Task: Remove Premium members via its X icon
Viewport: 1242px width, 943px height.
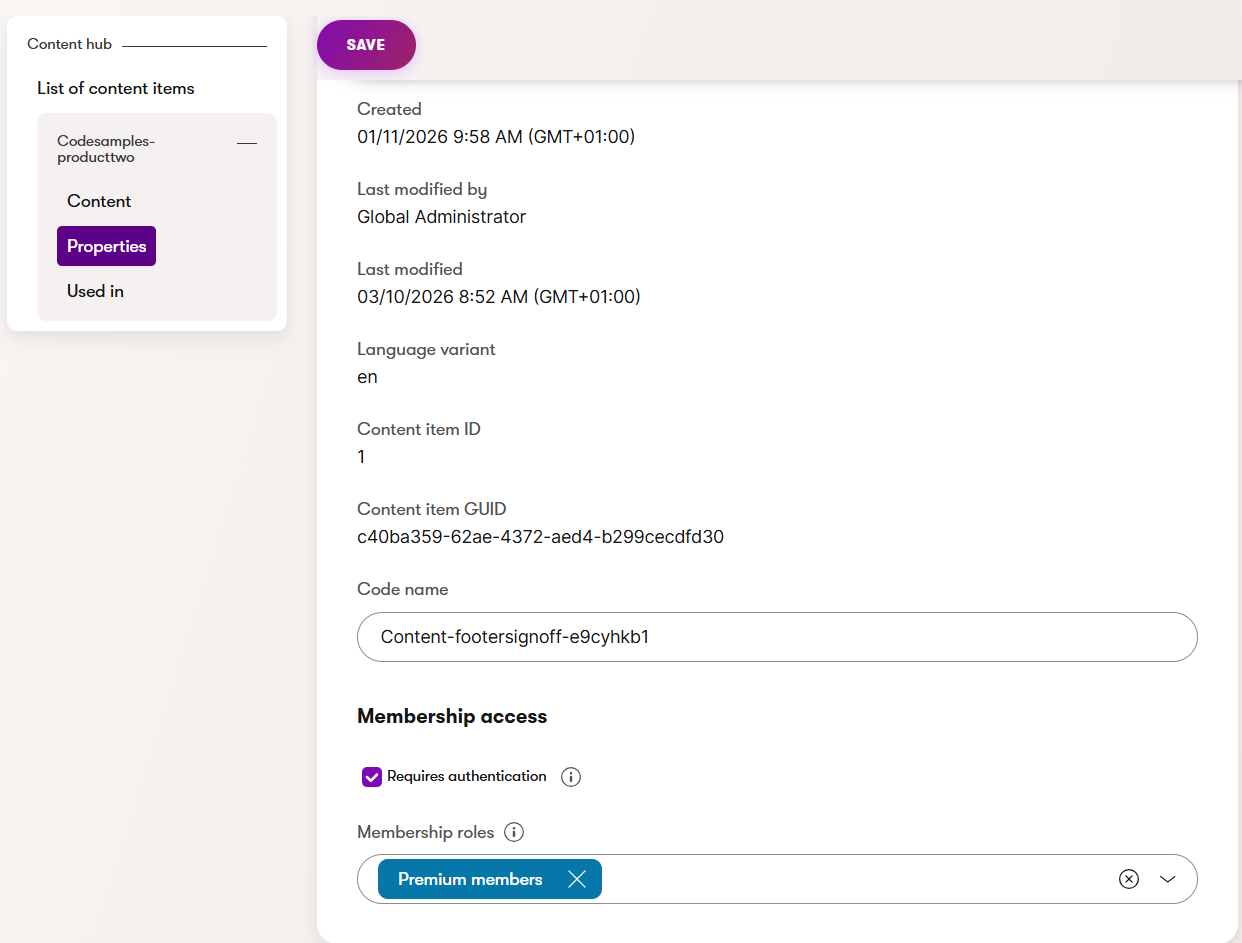Action: point(577,879)
